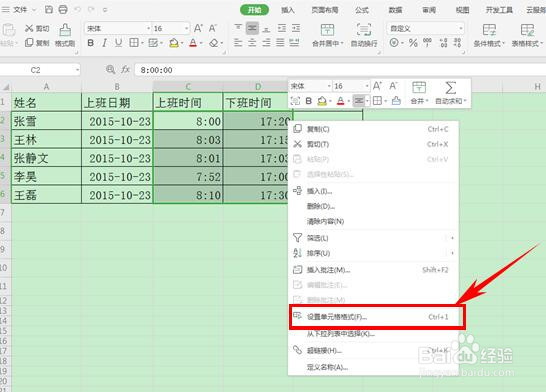Click the increase decimal places icon
This screenshot has width=546, height=392.
pyautogui.click(x=443, y=43)
